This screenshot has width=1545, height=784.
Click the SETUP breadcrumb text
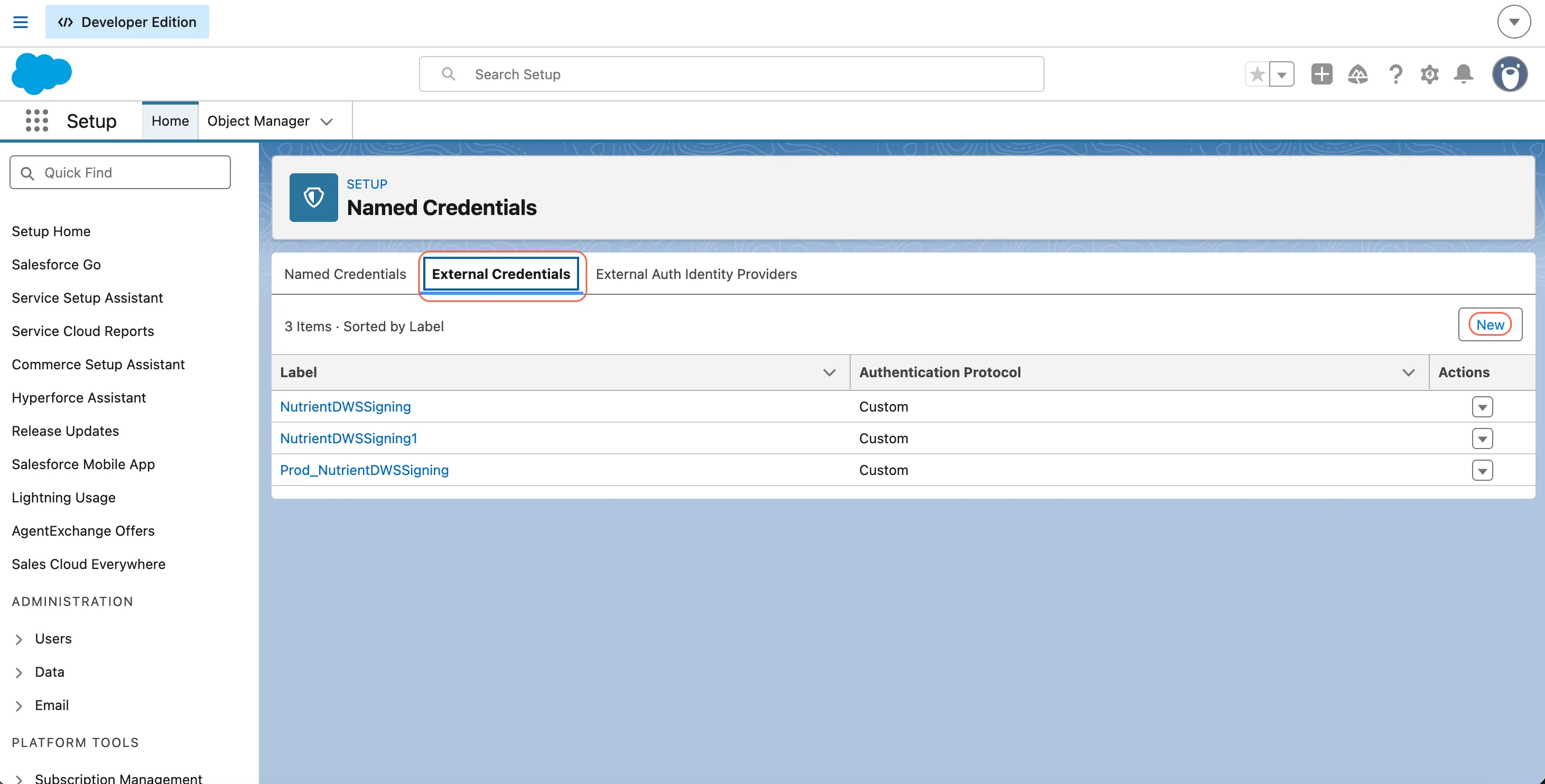(367, 183)
